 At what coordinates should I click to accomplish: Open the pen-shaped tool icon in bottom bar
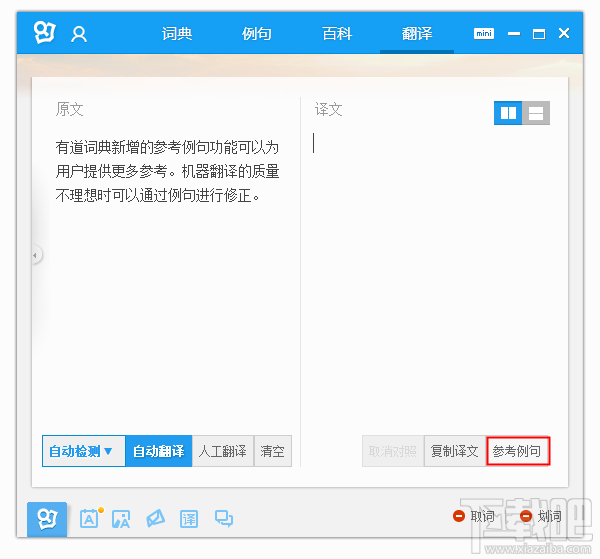pyautogui.click(x=155, y=518)
